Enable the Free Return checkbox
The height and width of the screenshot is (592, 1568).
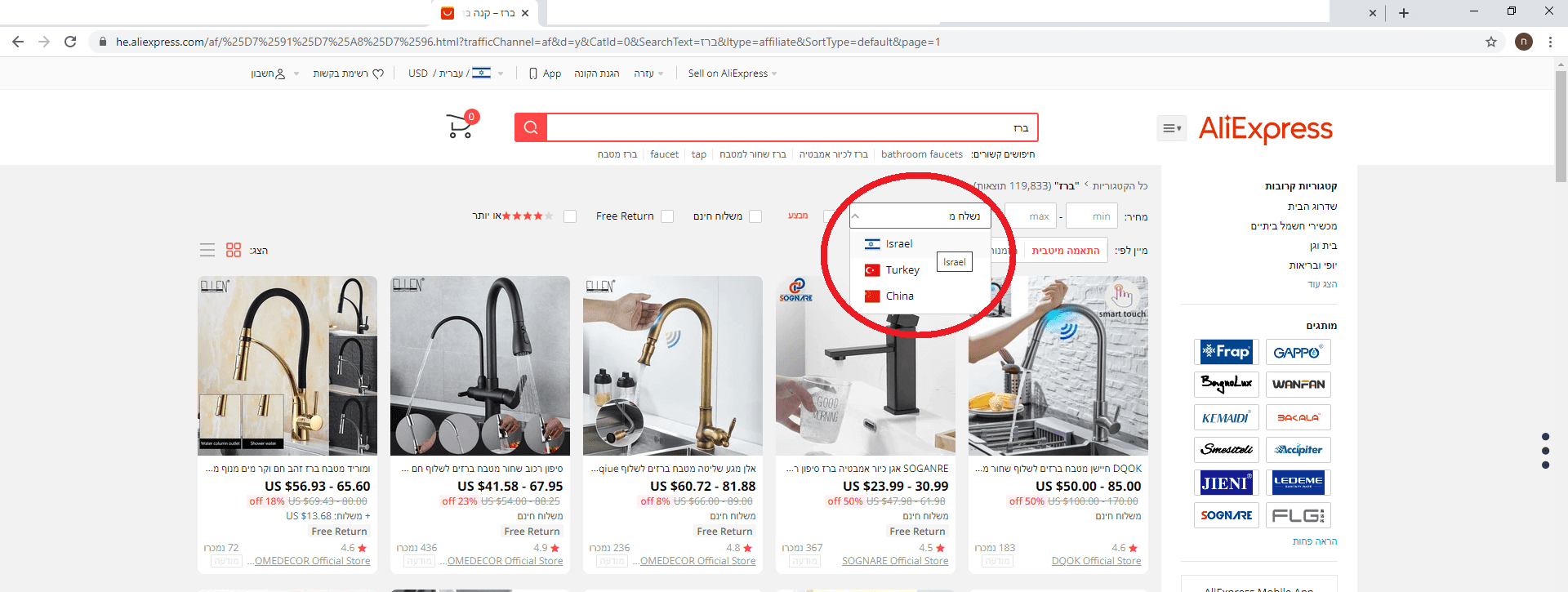(x=667, y=216)
